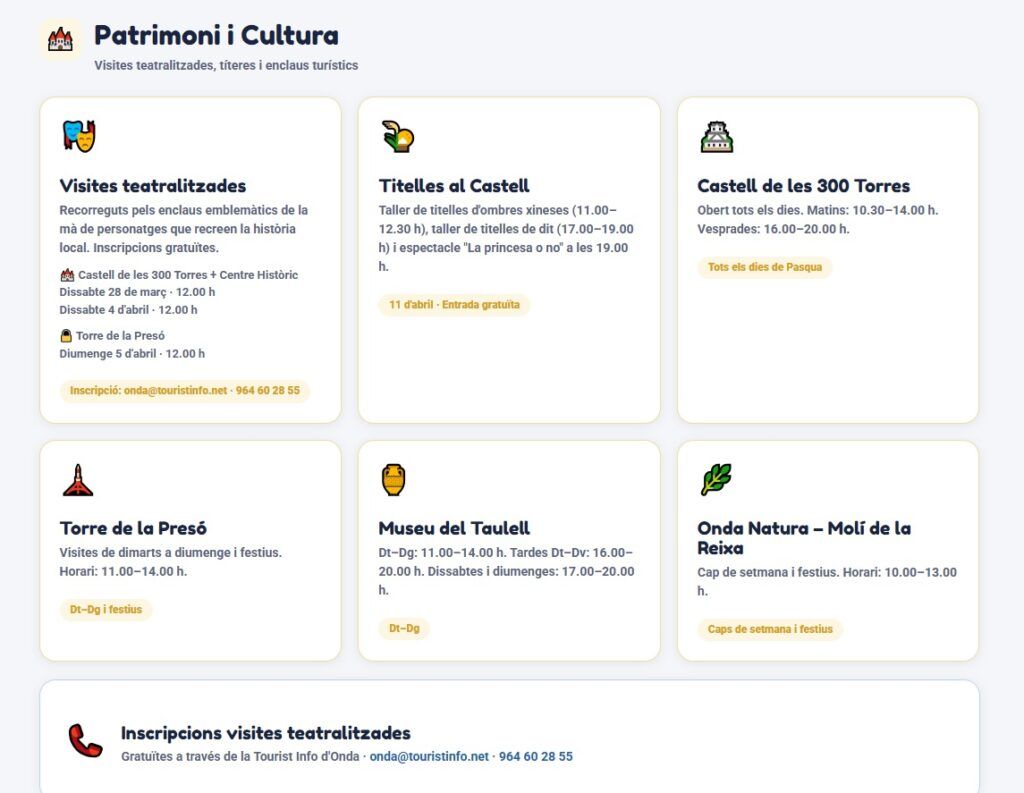Click the 'Inscripció: onda@touristinfo.net' badge
This screenshot has height=793, width=1024.
[x=185, y=391]
